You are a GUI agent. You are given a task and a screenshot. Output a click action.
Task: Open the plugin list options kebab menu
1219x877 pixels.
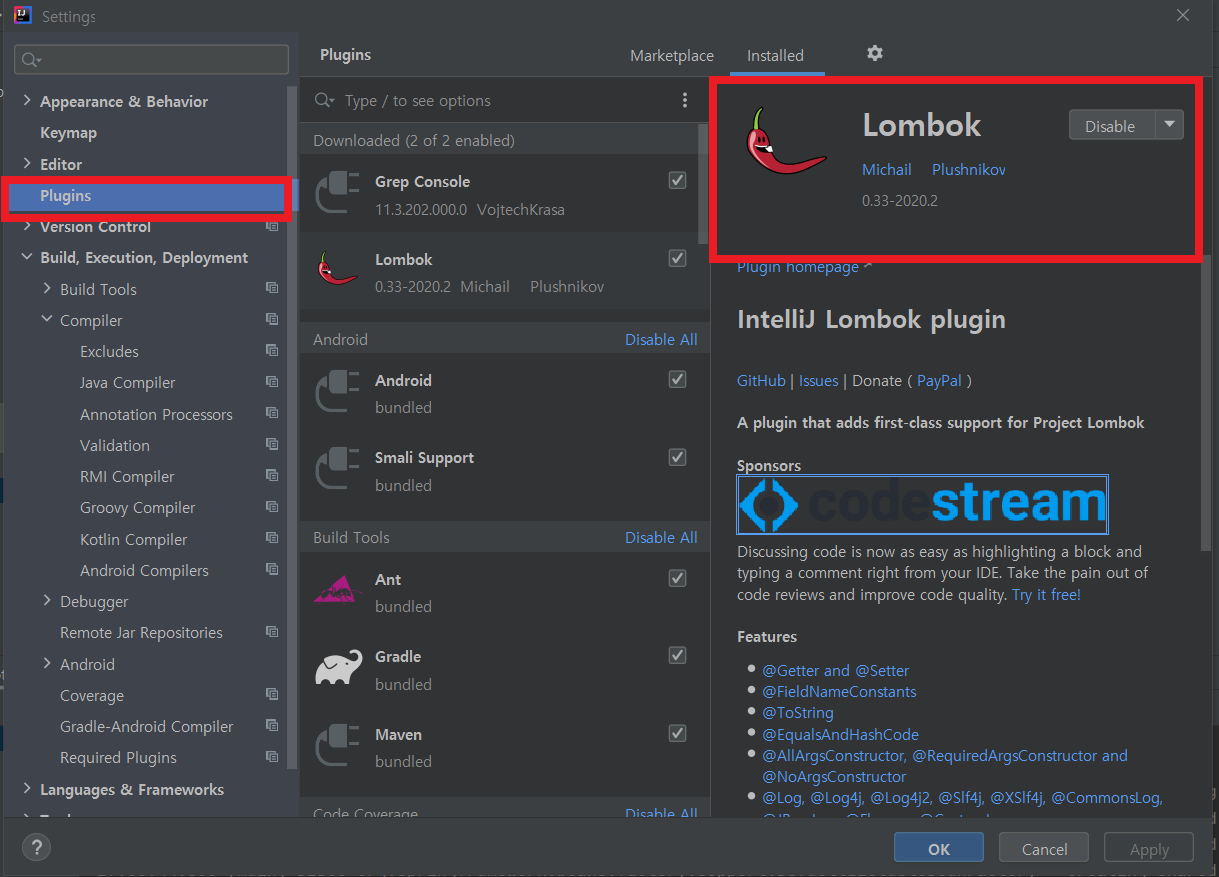point(685,100)
